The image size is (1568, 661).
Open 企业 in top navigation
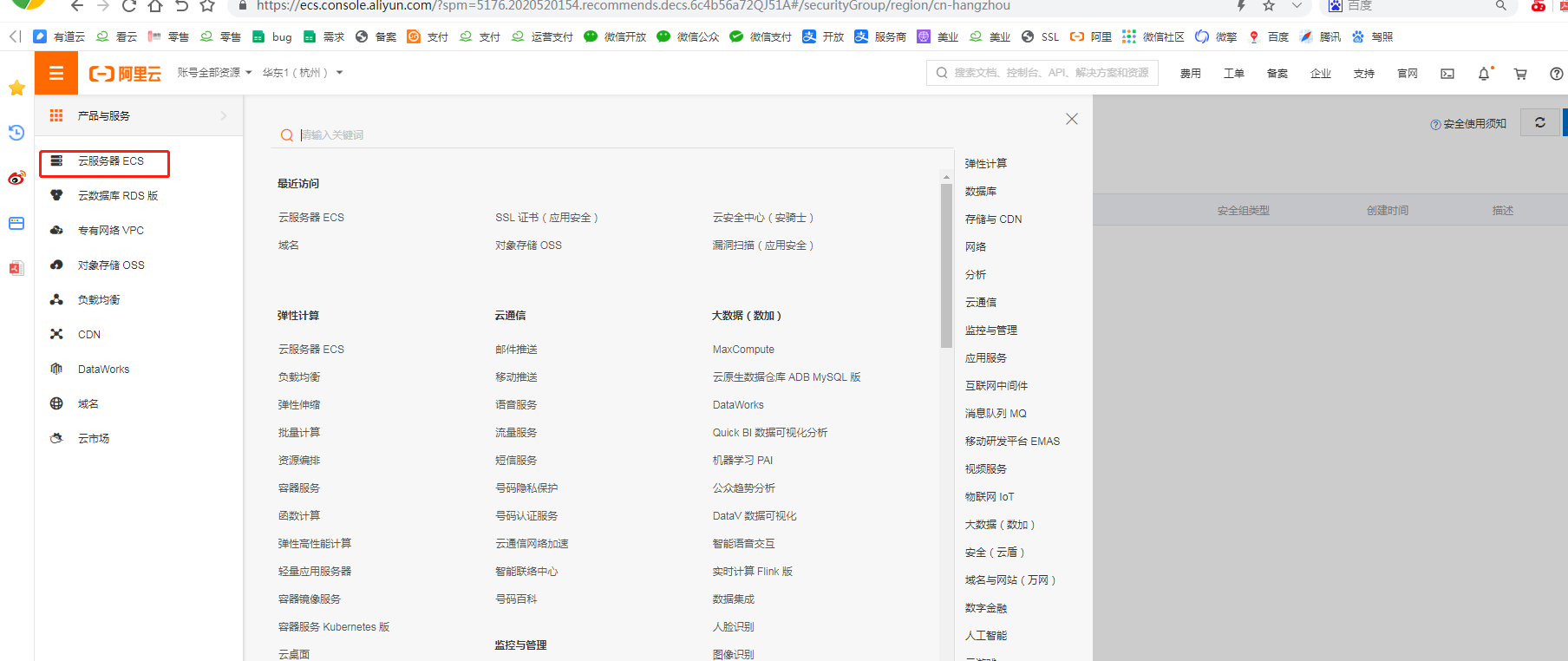click(x=1321, y=74)
